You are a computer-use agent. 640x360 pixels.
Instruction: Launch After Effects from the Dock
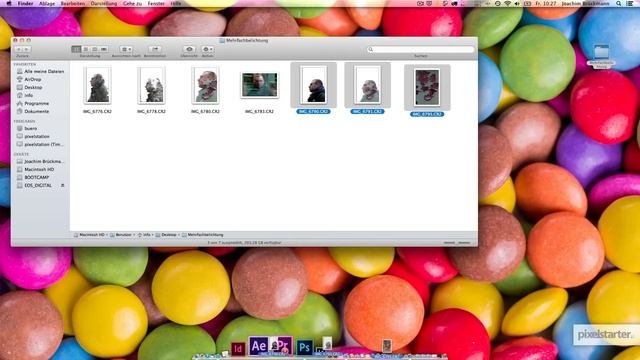[259, 346]
